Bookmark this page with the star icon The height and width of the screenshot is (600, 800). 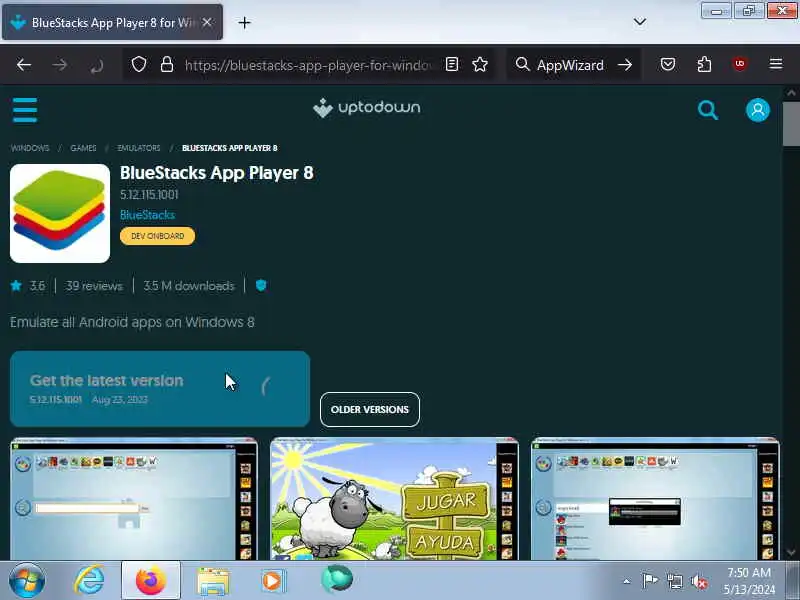coord(480,64)
